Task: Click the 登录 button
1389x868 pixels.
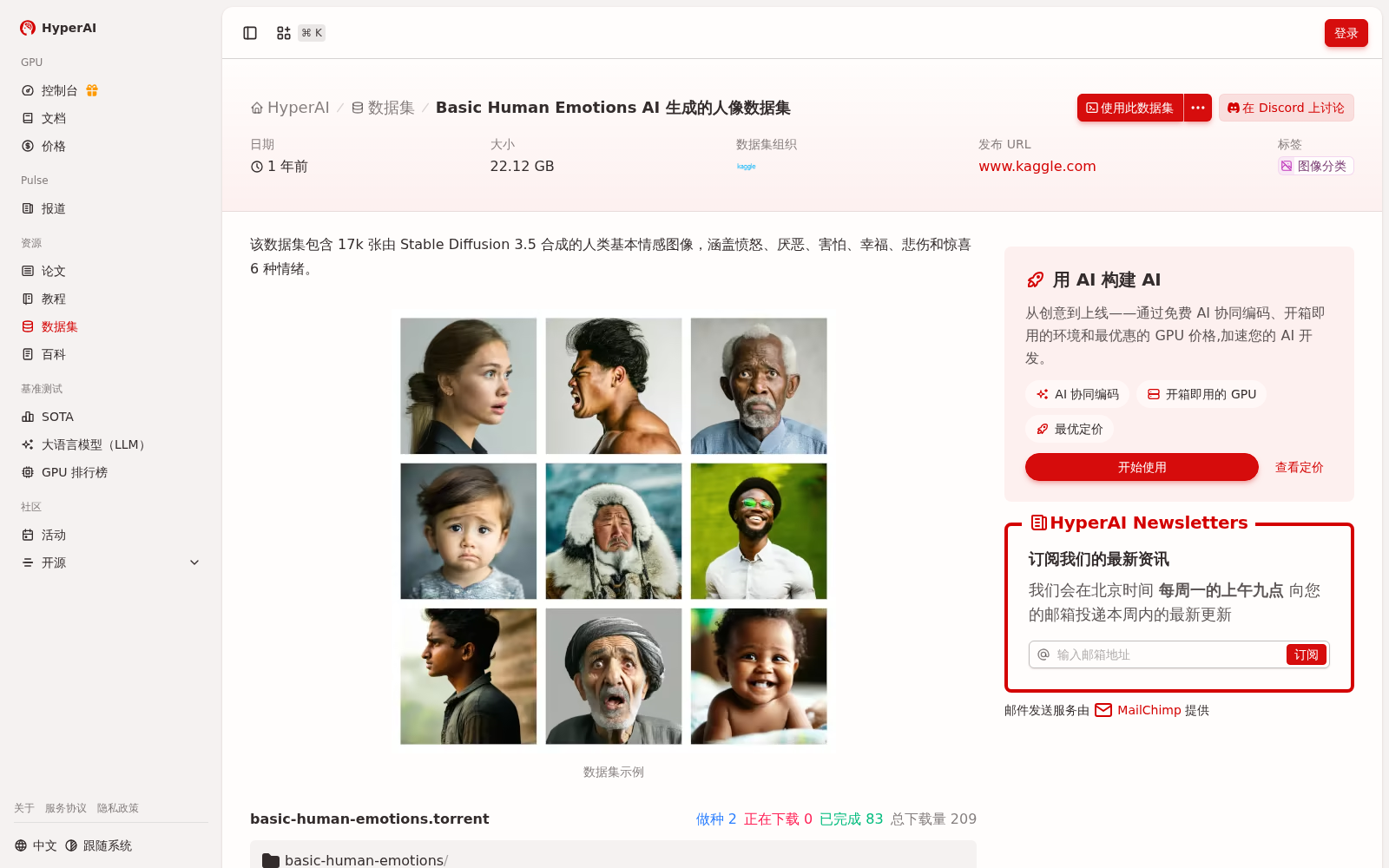Action: click(1346, 33)
